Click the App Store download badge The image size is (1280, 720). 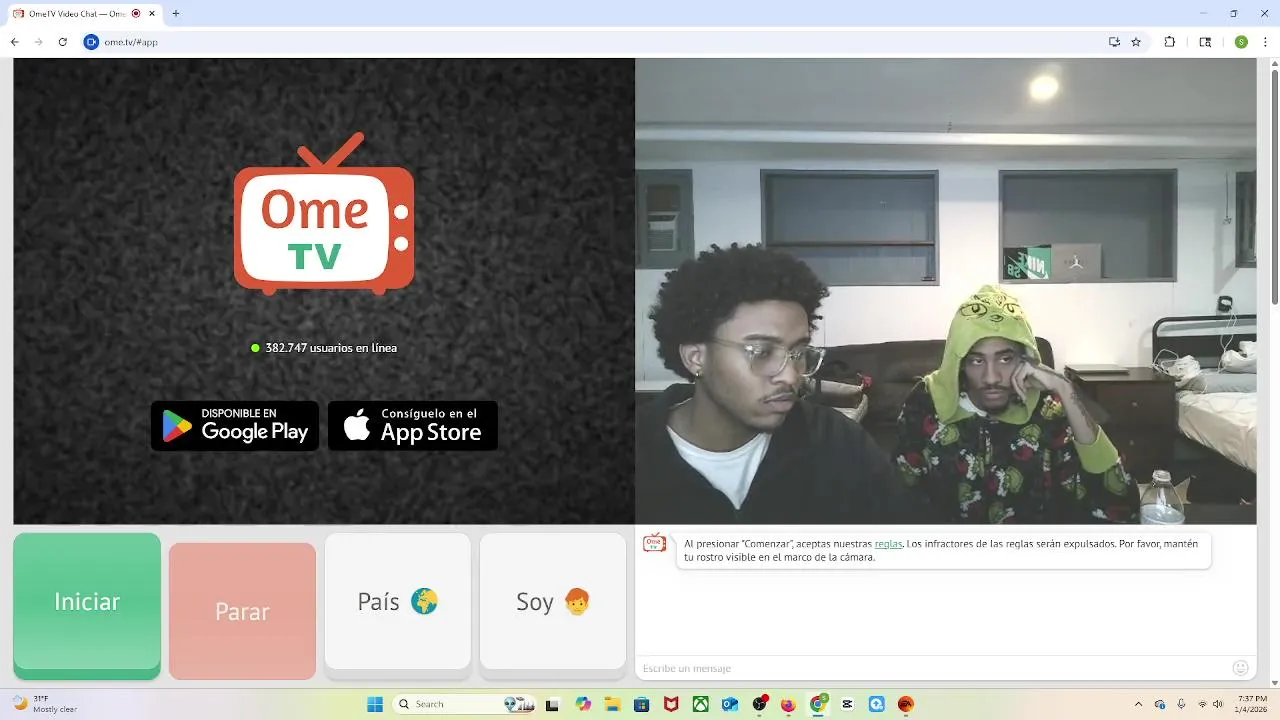[413, 426]
